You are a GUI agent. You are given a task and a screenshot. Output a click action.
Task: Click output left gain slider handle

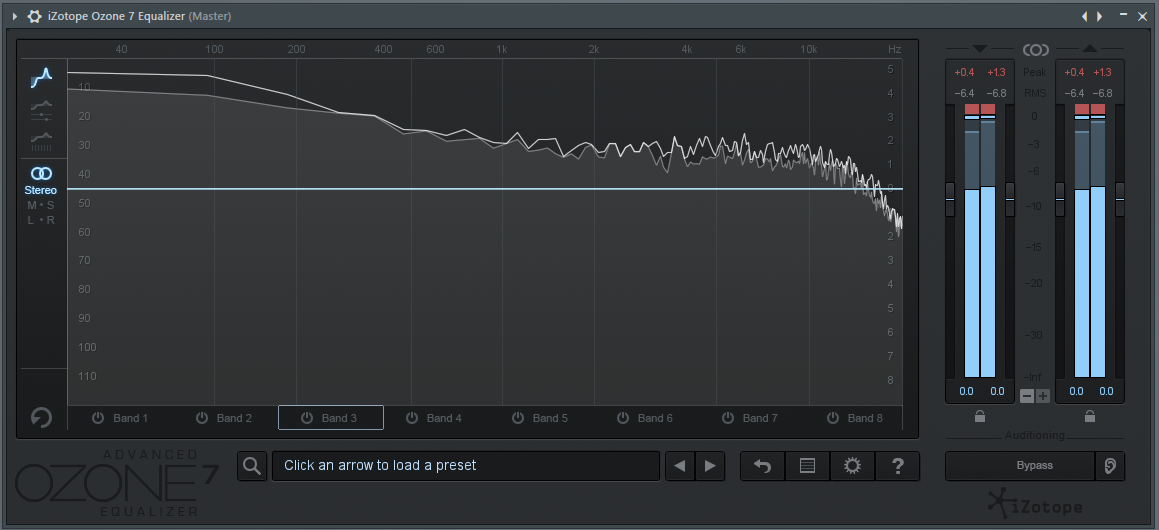pyautogui.click(x=1060, y=200)
